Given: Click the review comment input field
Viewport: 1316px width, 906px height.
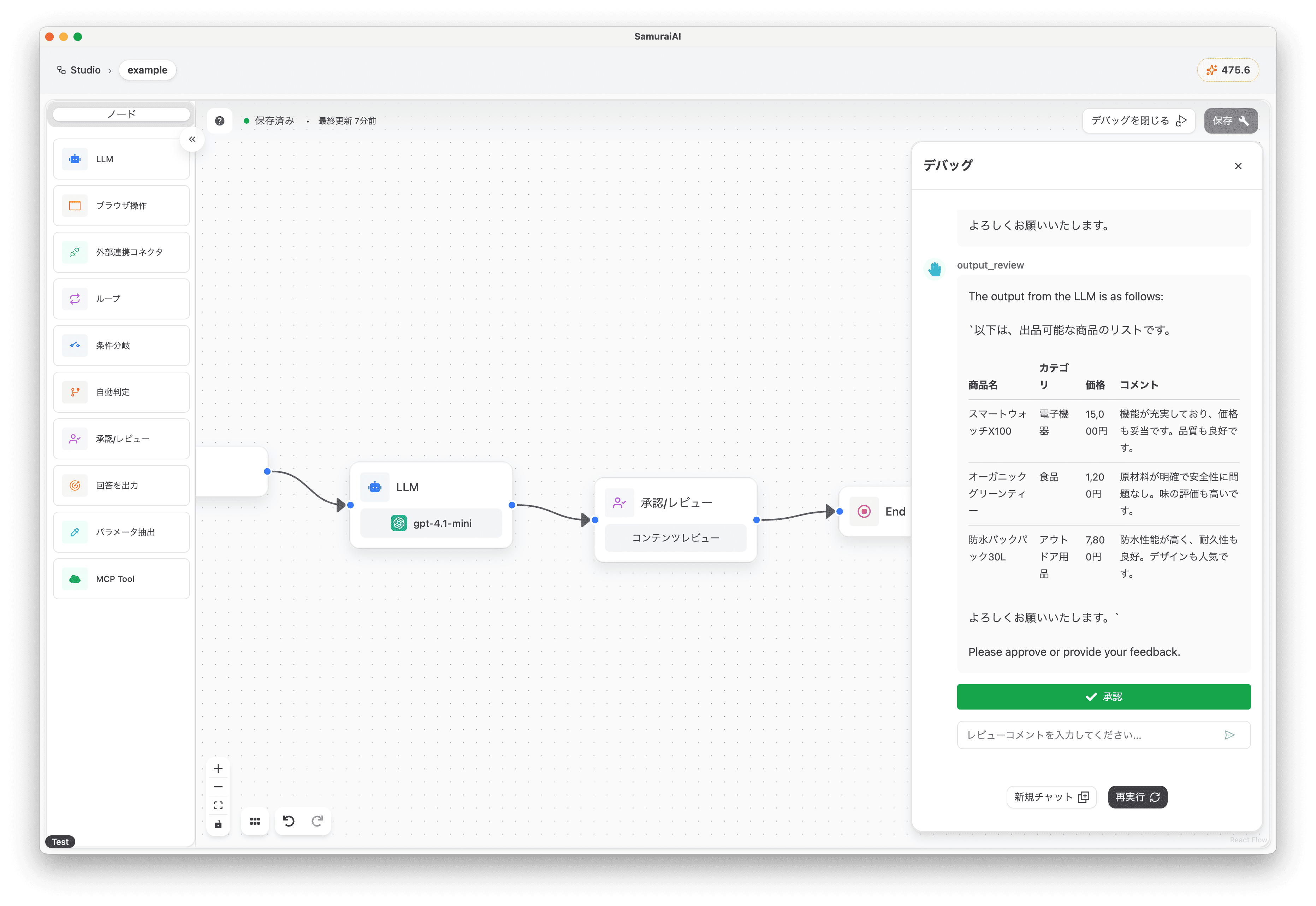Looking at the screenshot, I should tap(1089, 735).
